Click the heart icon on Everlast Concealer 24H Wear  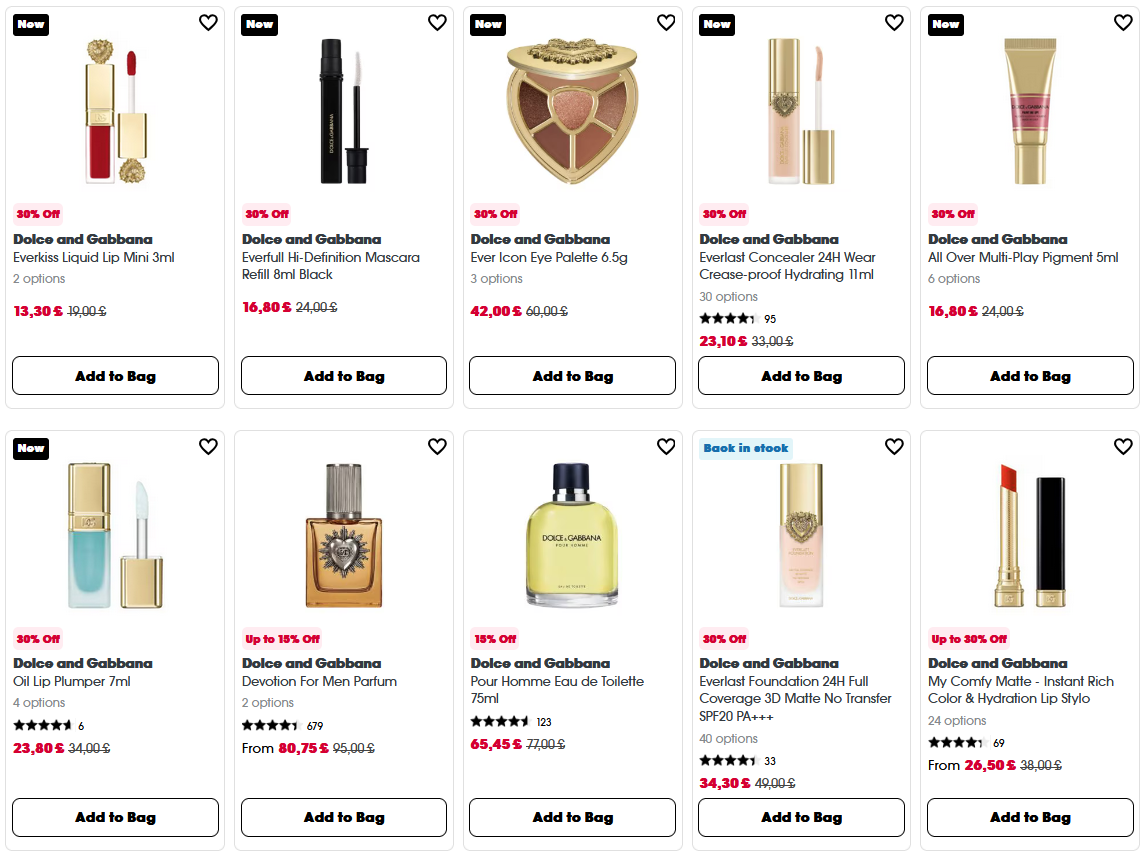894,22
